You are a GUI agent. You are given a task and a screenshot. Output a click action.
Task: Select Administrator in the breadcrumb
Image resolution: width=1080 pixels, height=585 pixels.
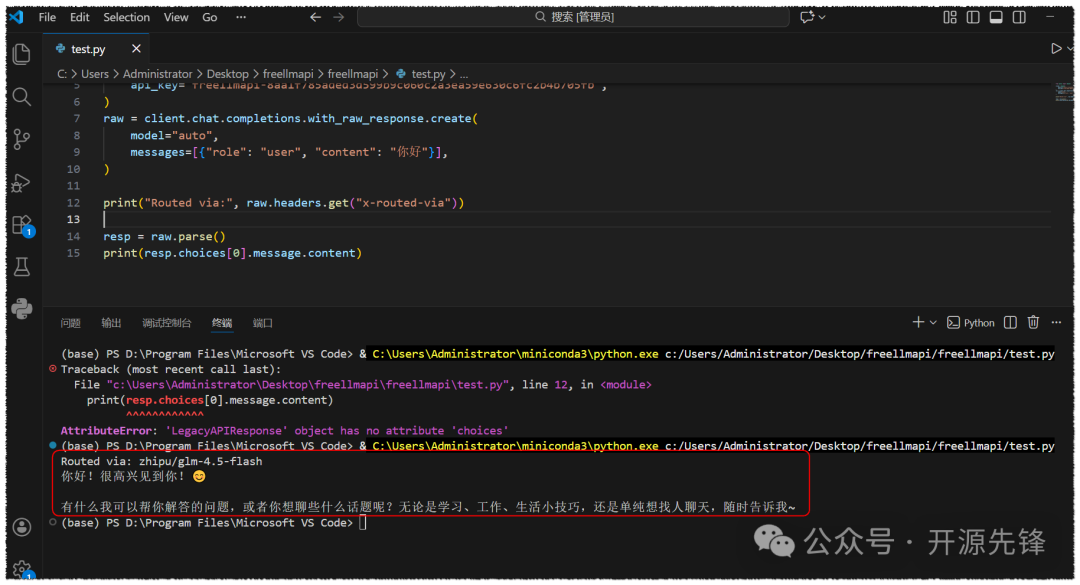158,74
